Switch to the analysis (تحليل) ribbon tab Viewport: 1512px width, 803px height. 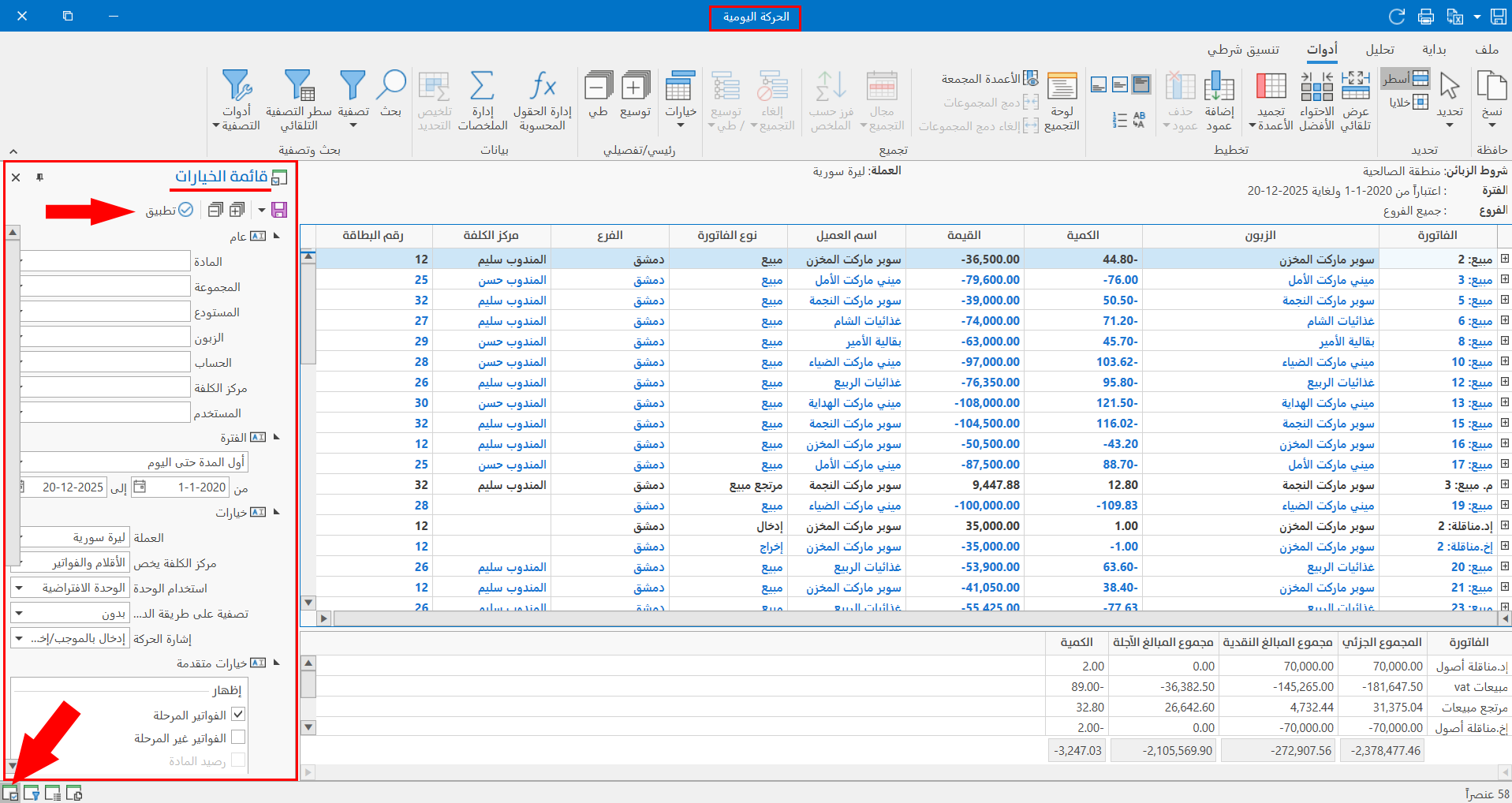[x=1379, y=50]
